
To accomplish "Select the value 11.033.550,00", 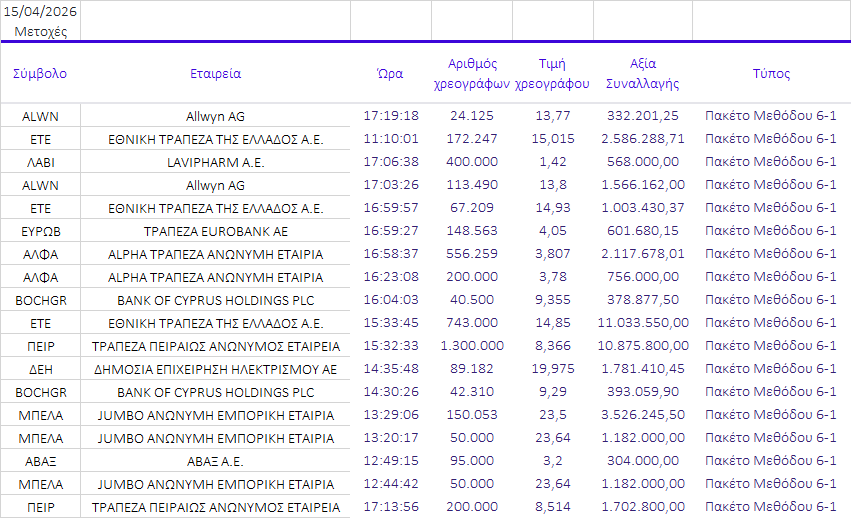I will (x=643, y=323).
